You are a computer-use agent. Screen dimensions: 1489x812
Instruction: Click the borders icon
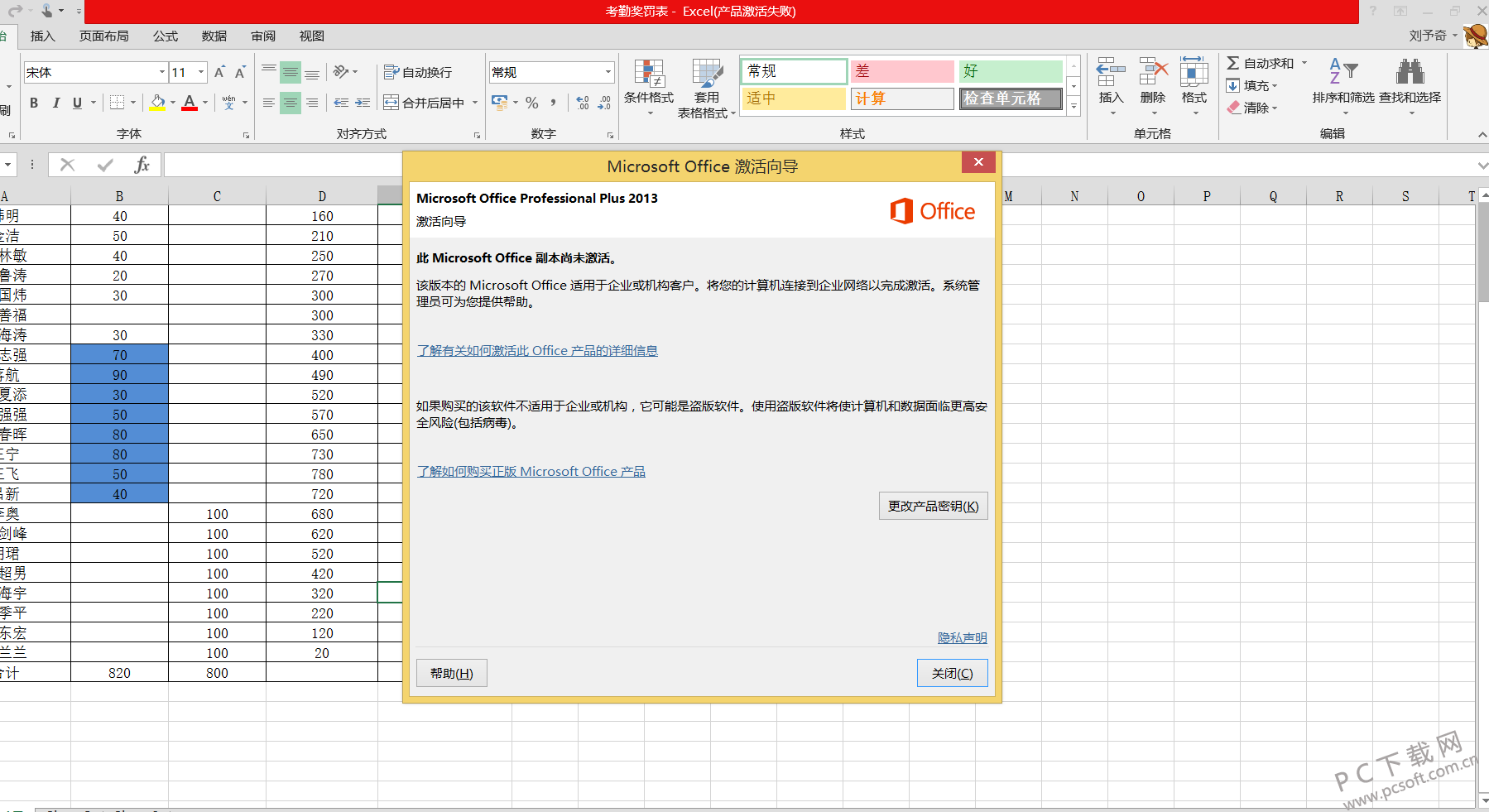(117, 103)
